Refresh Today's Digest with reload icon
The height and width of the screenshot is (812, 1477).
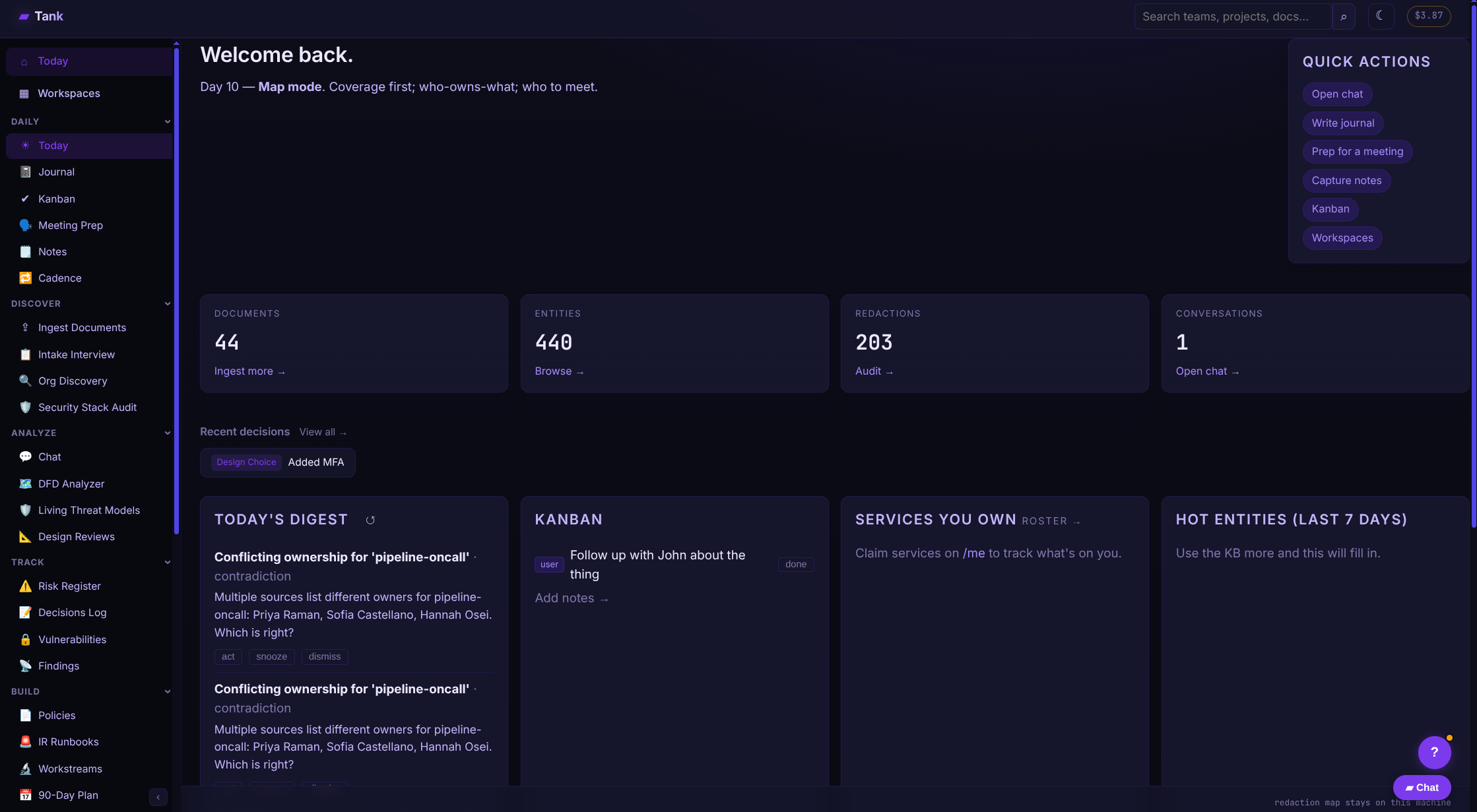[370, 520]
